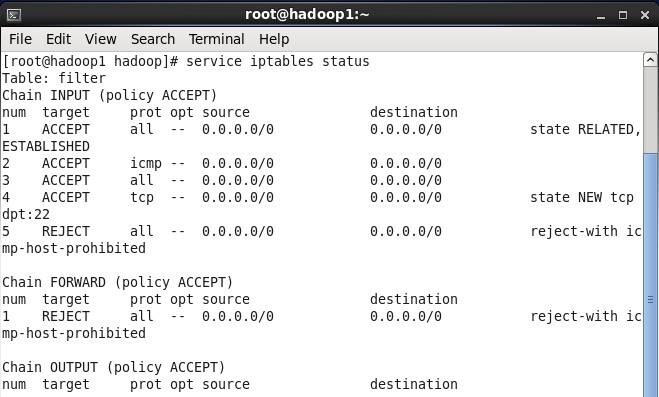Click the command 'service iptables status'
659x397 pixels.
pyautogui.click(x=277, y=61)
